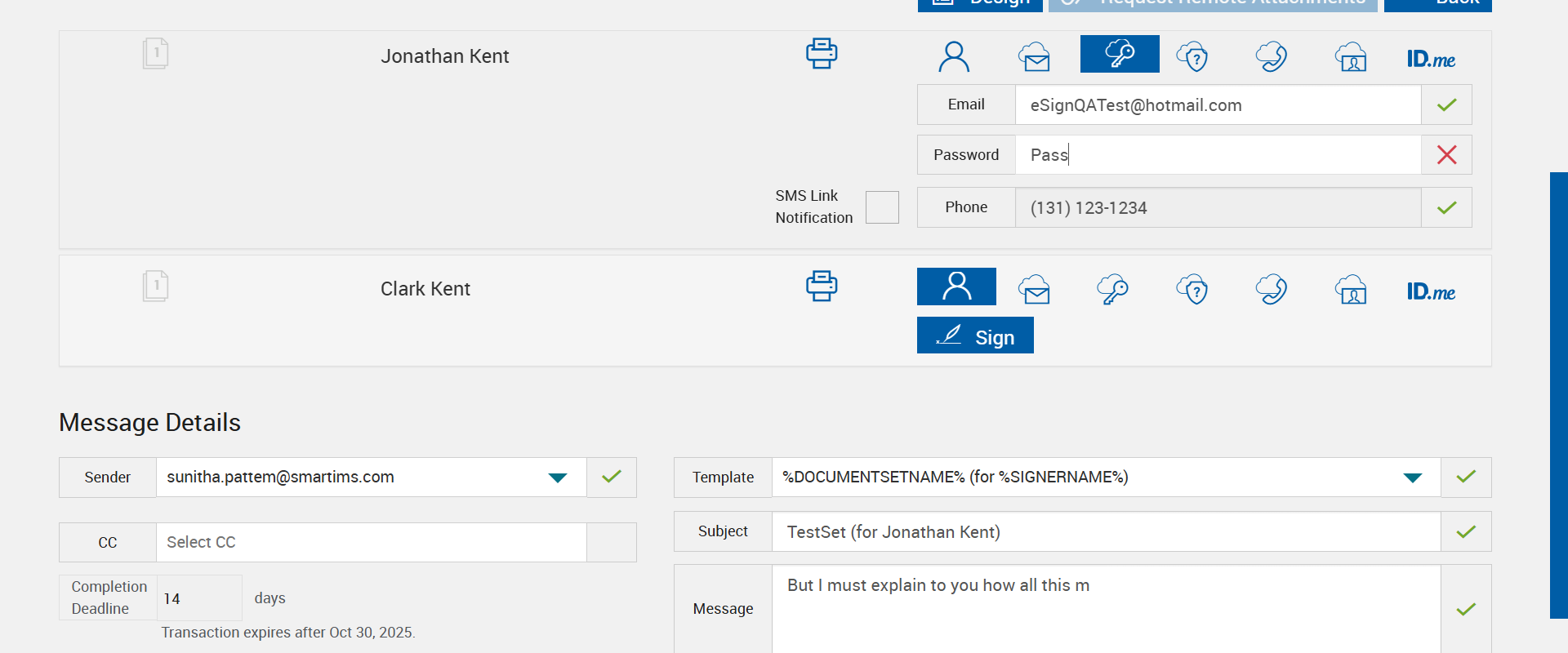Pick shield question icon for Clark Kent
This screenshot has height=653, width=1568.
[x=1192, y=289]
